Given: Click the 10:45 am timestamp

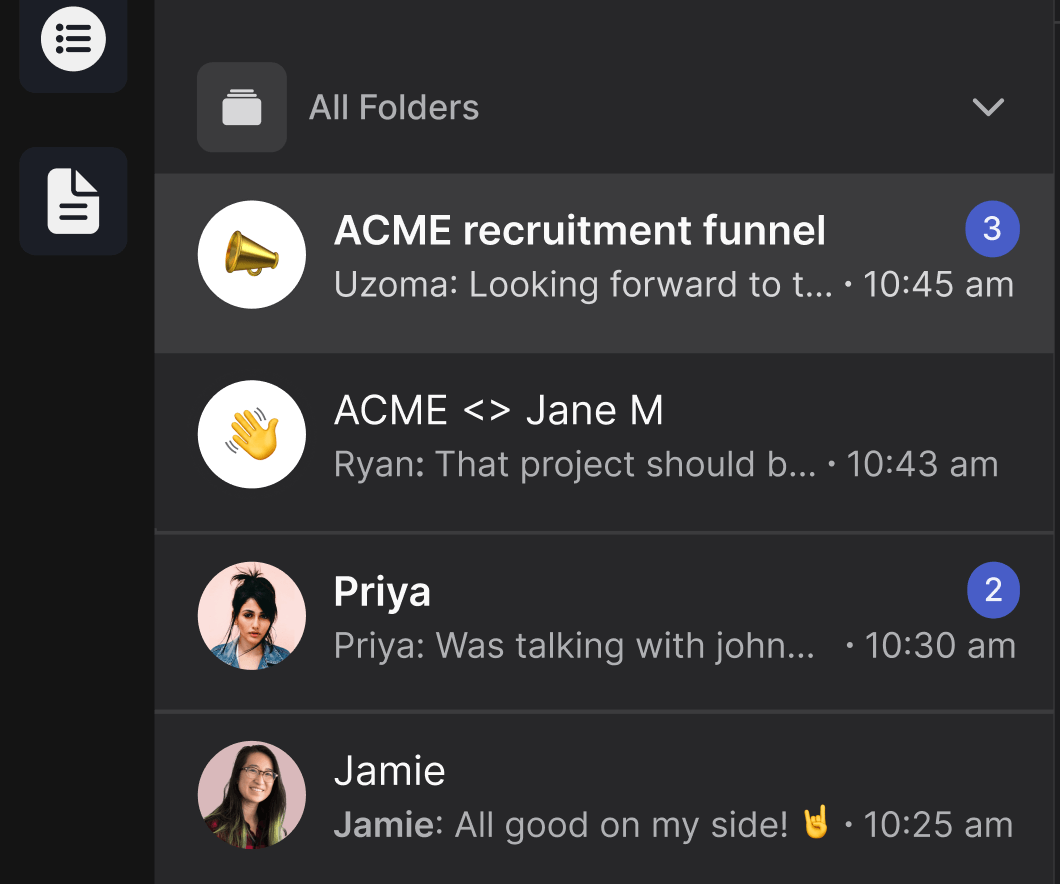Looking at the screenshot, I should [x=938, y=285].
